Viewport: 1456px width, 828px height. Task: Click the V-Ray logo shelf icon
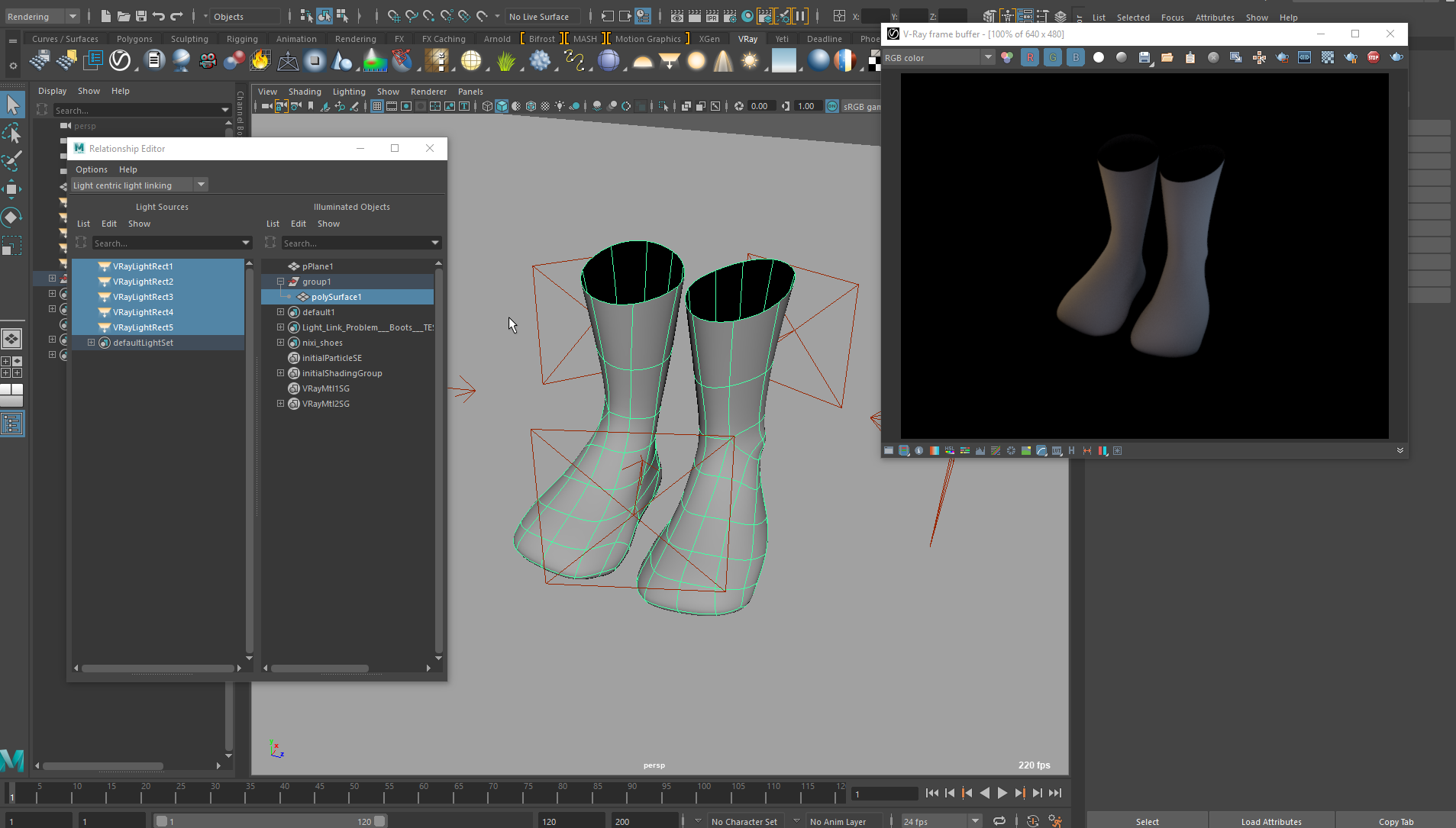[120, 60]
